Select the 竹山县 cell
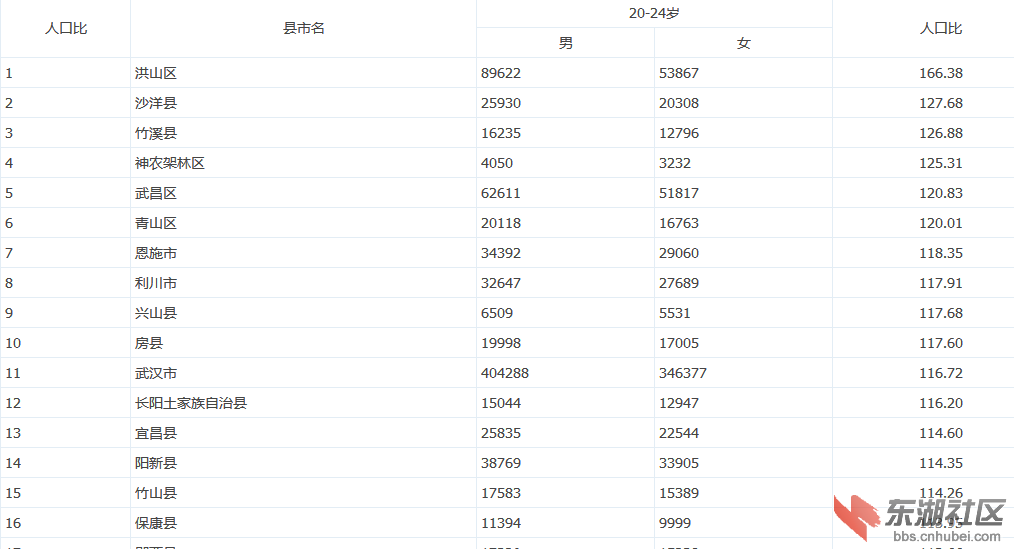This screenshot has width=1014, height=549. (x=303, y=493)
